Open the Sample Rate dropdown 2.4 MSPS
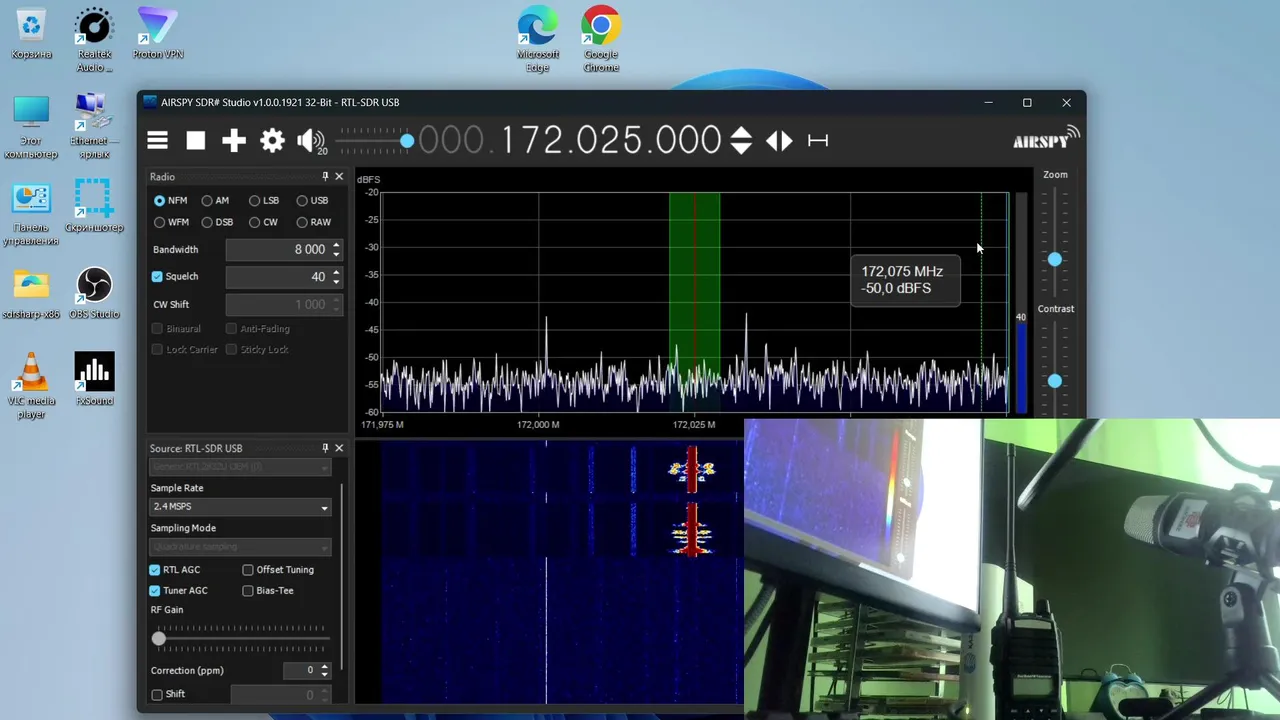The width and height of the screenshot is (1280, 720). point(240,507)
